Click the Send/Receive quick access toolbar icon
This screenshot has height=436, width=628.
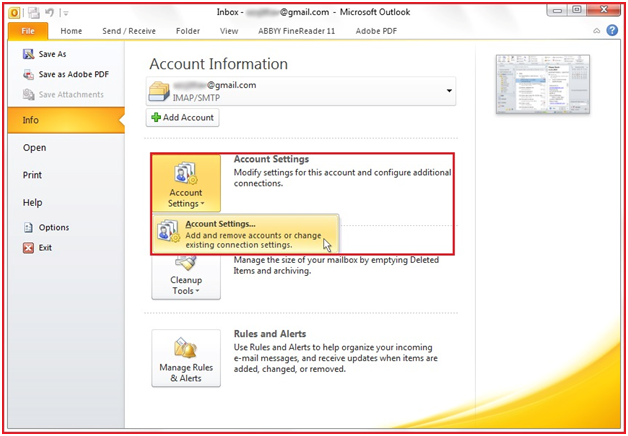coord(34,13)
